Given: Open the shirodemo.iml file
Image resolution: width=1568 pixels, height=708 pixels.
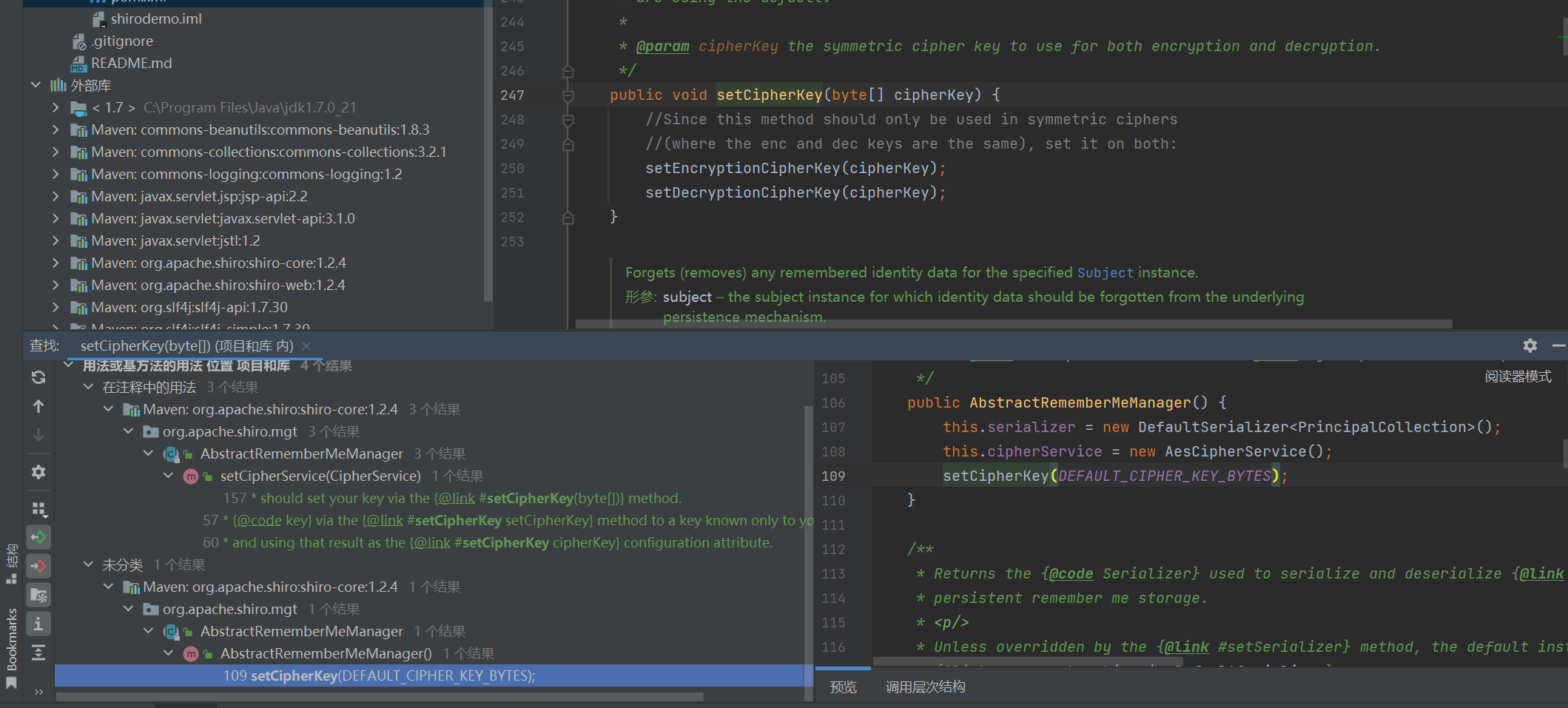Looking at the screenshot, I should tap(156, 18).
